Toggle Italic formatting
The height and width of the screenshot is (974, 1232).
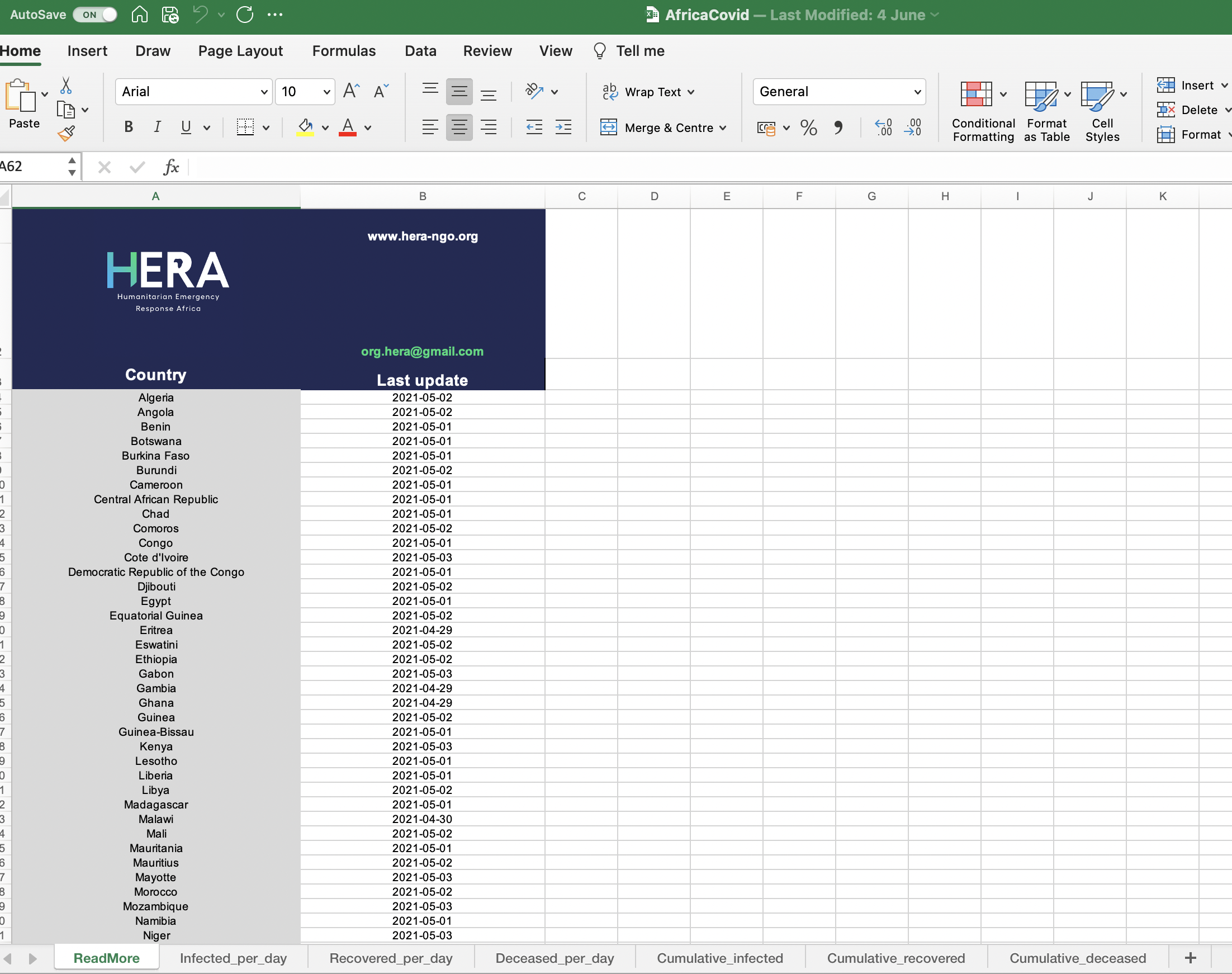pos(157,127)
